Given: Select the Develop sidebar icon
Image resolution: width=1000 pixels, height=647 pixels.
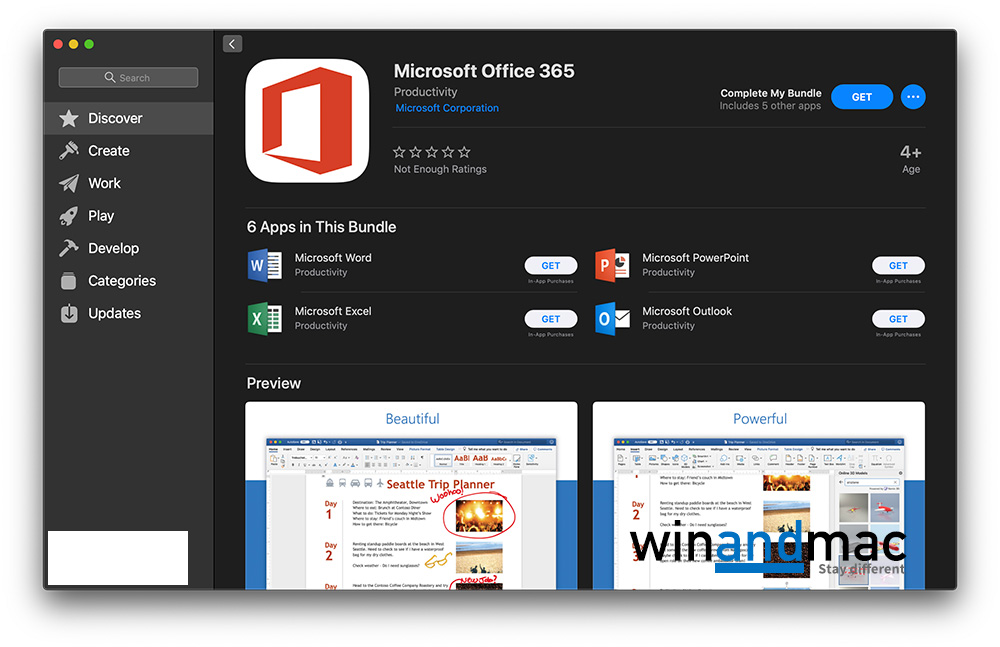Looking at the screenshot, I should coord(69,248).
